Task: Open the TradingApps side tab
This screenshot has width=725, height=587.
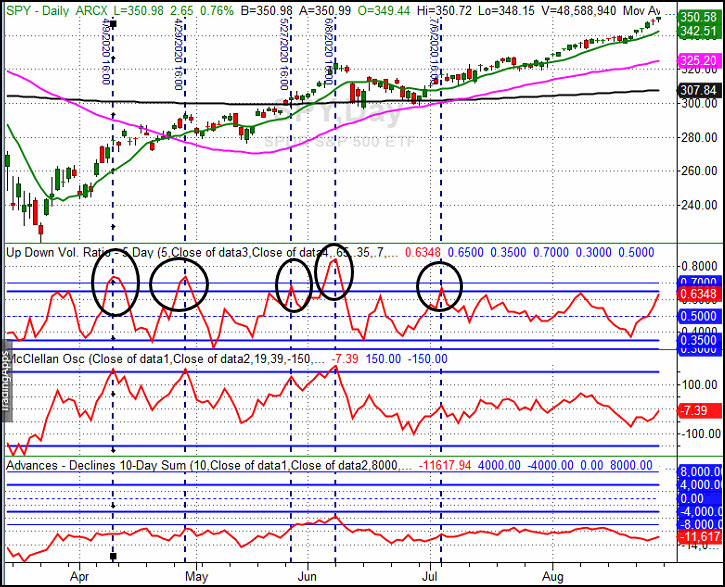Action: [x=5, y=381]
